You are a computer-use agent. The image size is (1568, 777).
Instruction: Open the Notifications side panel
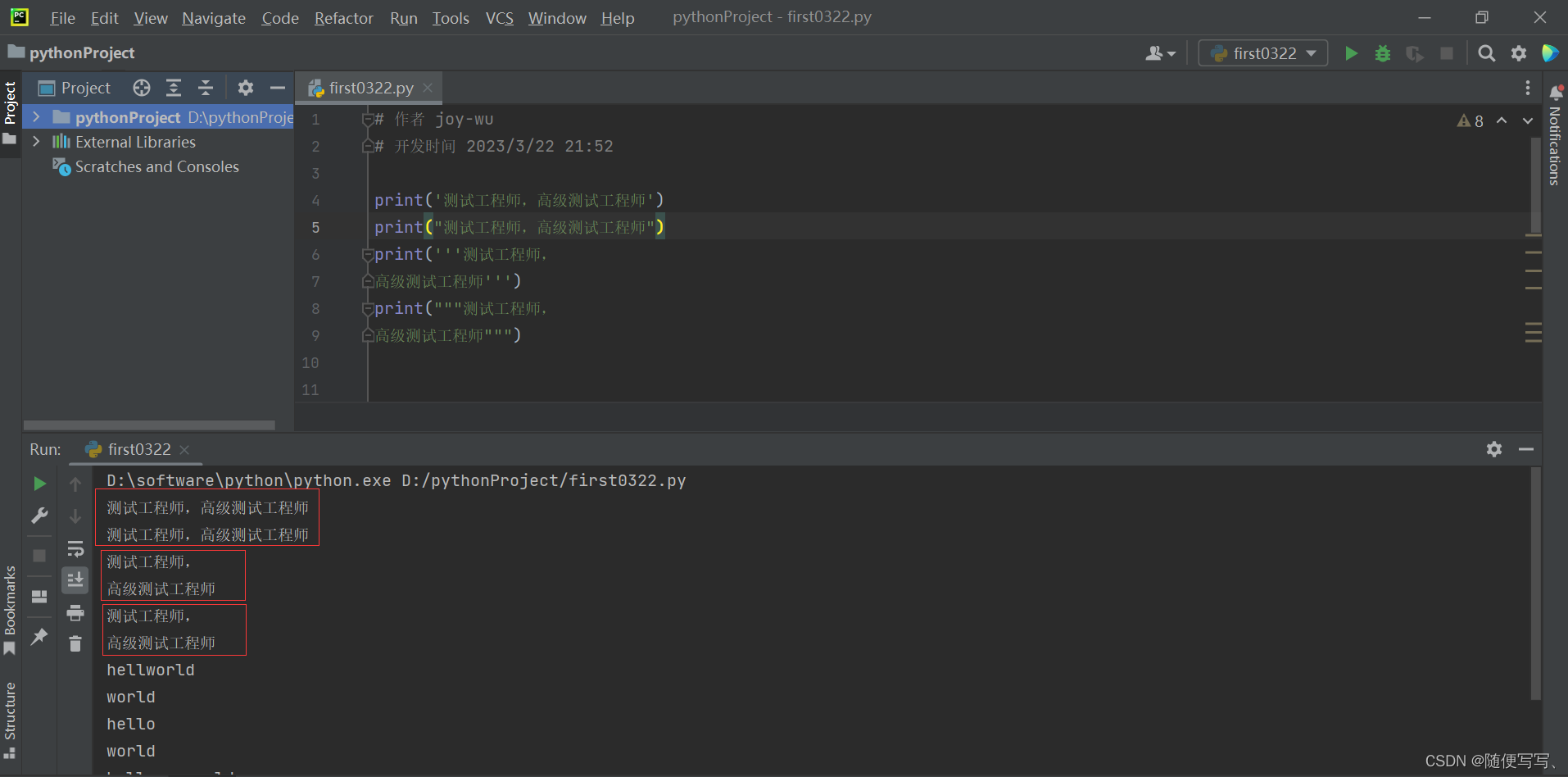(x=1555, y=135)
